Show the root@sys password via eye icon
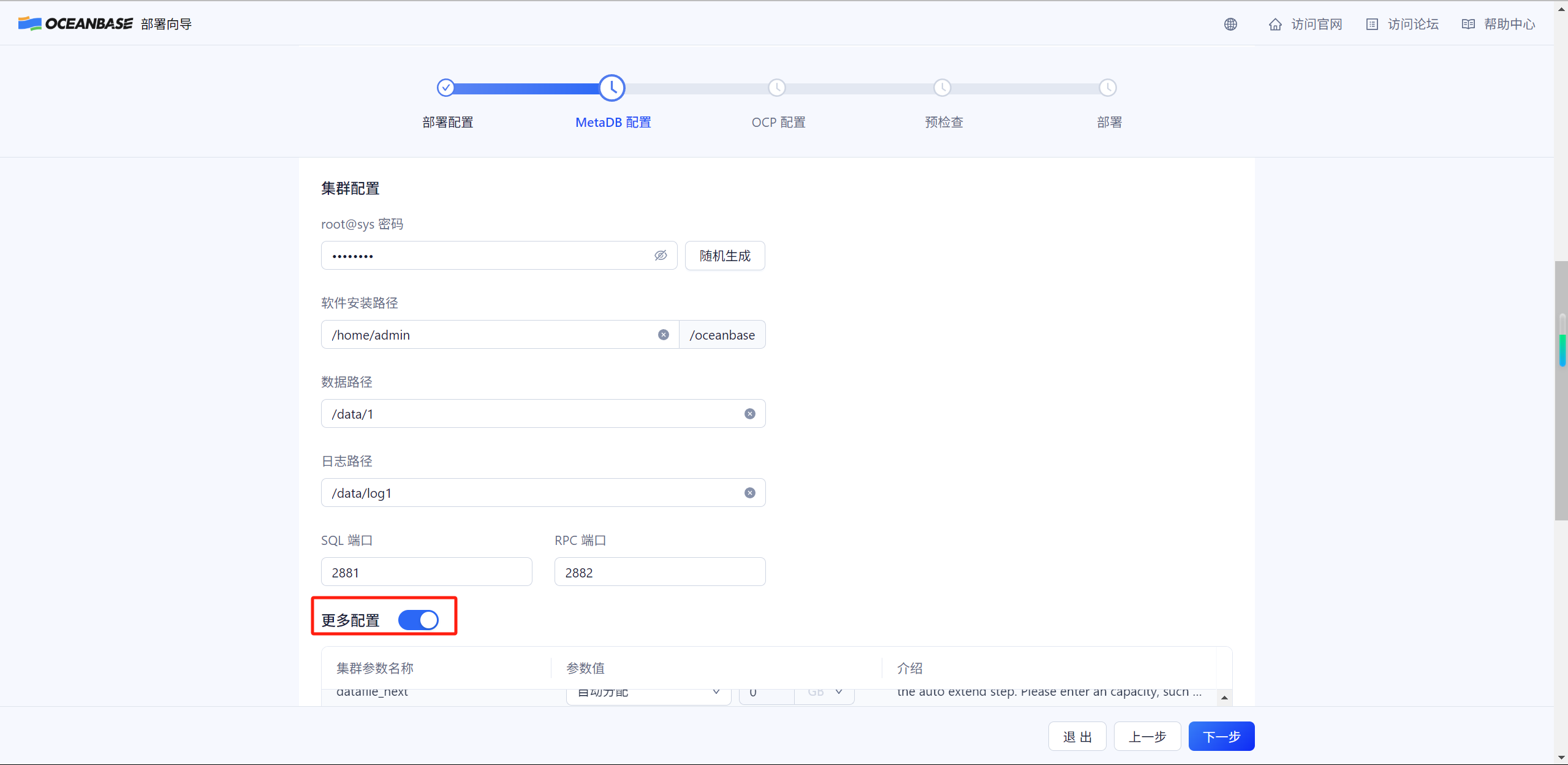Image resolution: width=1568 pixels, height=765 pixels. coord(660,256)
